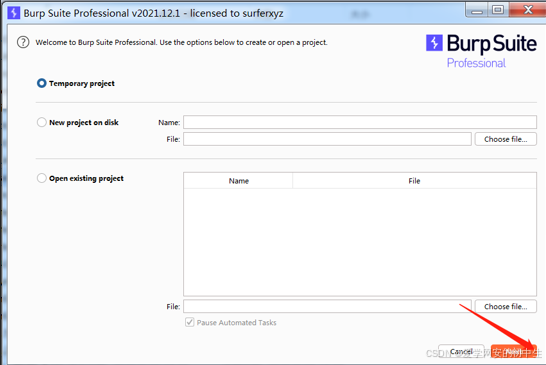Image resolution: width=546 pixels, height=365 pixels.
Task: Choose file for the existing project
Action: pos(506,306)
